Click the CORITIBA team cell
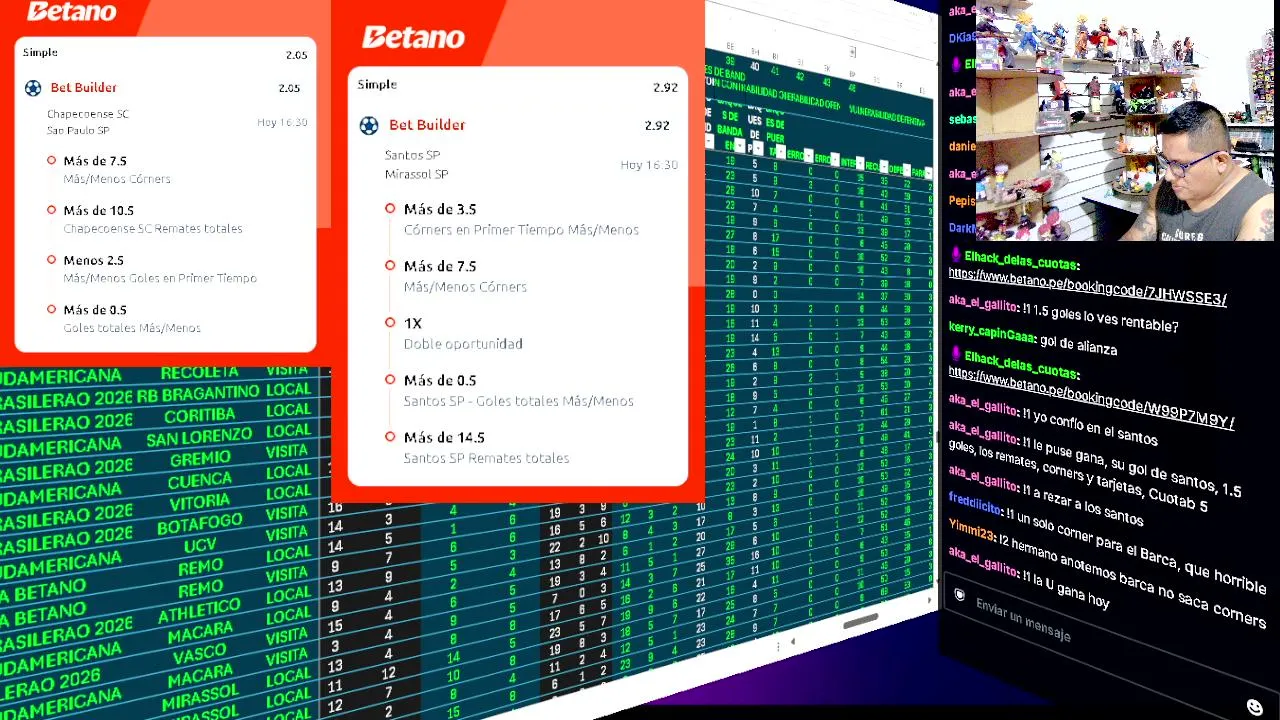Viewport: 1280px width, 720px height. (200, 415)
